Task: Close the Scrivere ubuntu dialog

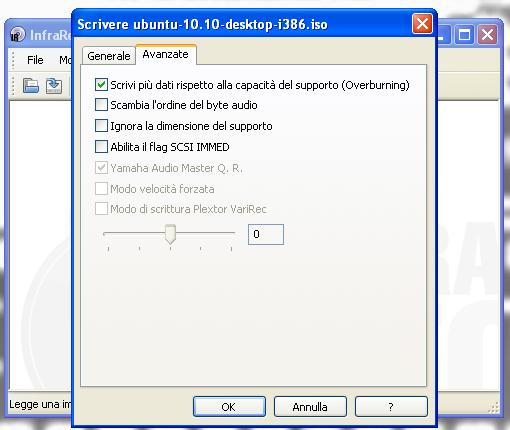Action: (422, 24)
